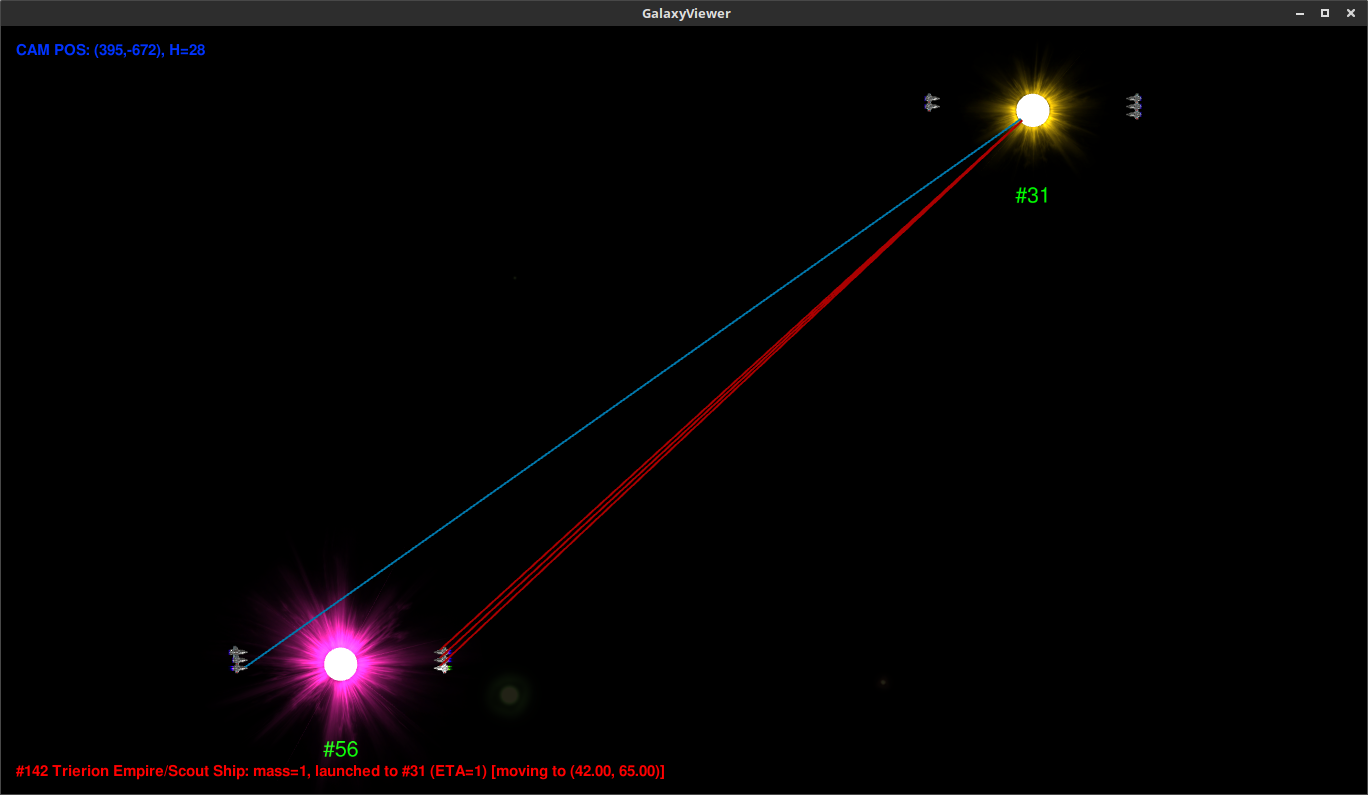Select the magenta star #56
The width and height of the screenshot is (1368, 795).
(341, 664)
